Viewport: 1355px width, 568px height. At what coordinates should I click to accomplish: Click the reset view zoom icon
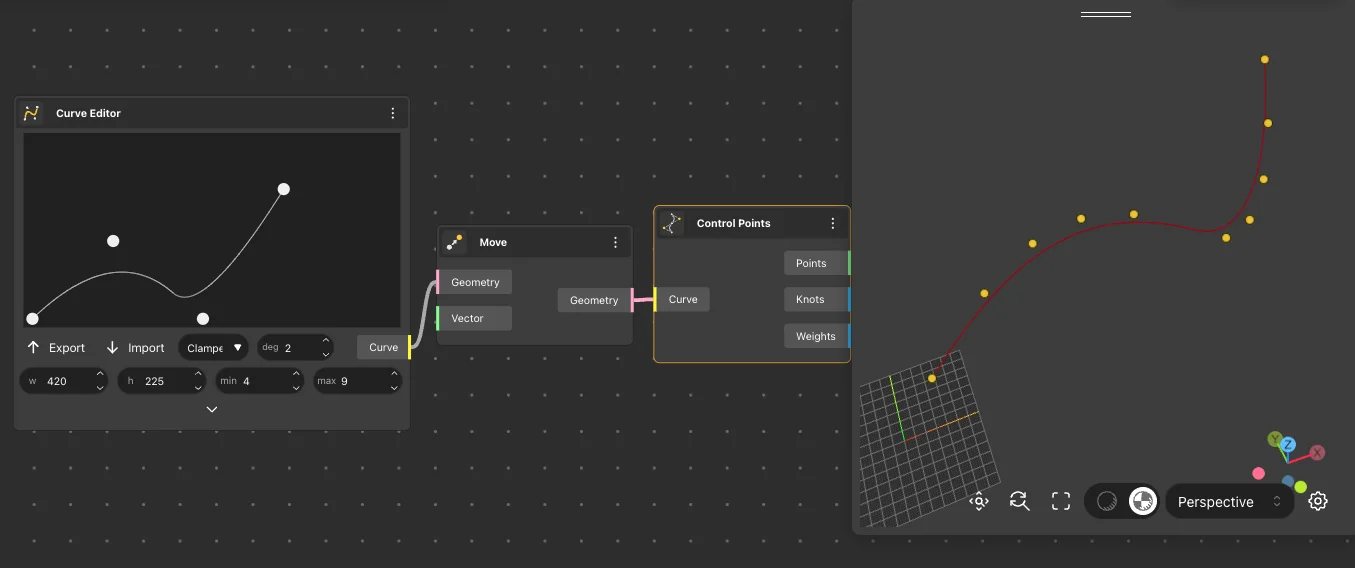point(1019,501)
